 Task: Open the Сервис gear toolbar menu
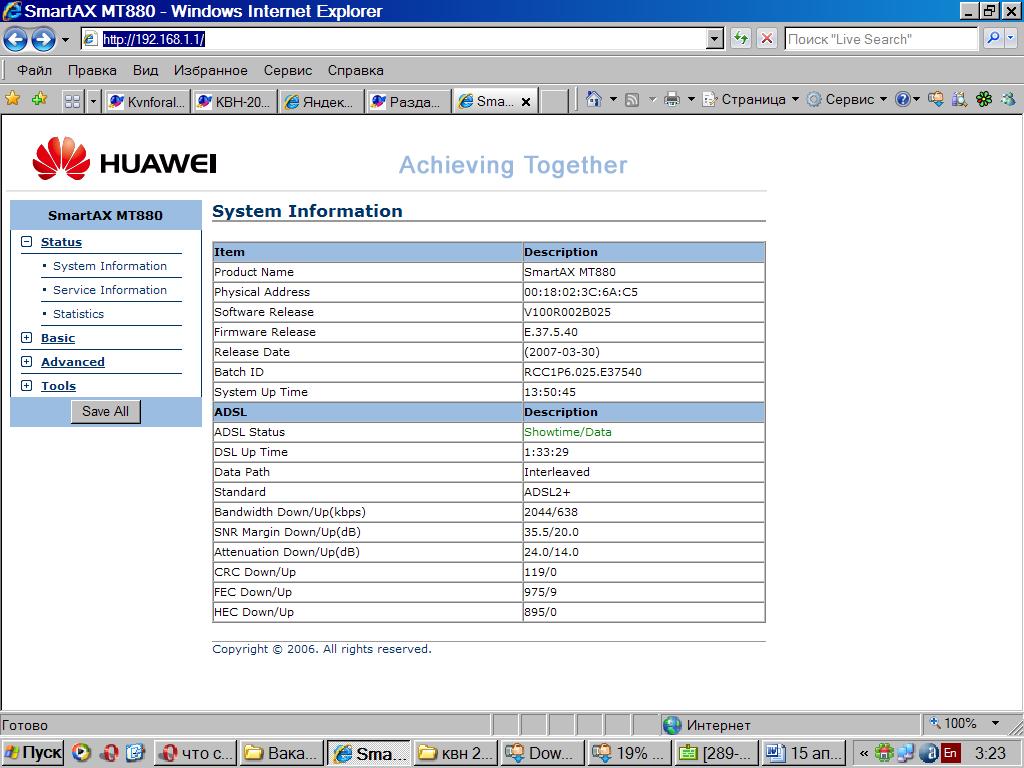(846, 99)
